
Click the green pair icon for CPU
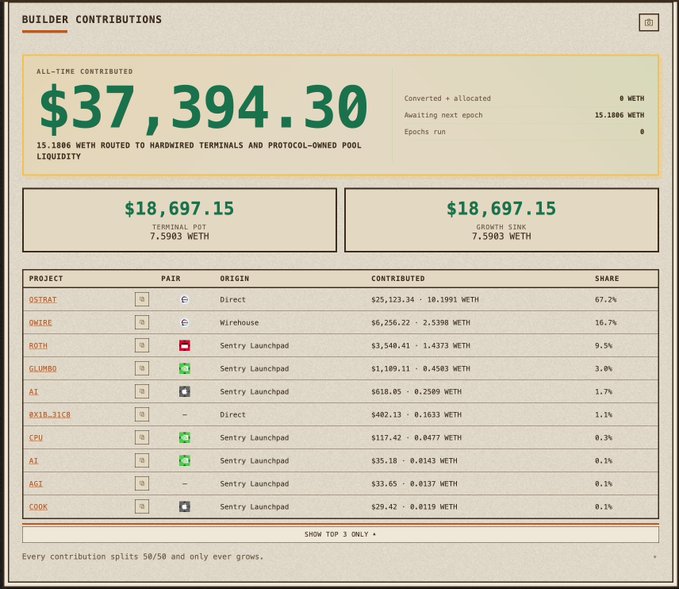click(184, 437)
